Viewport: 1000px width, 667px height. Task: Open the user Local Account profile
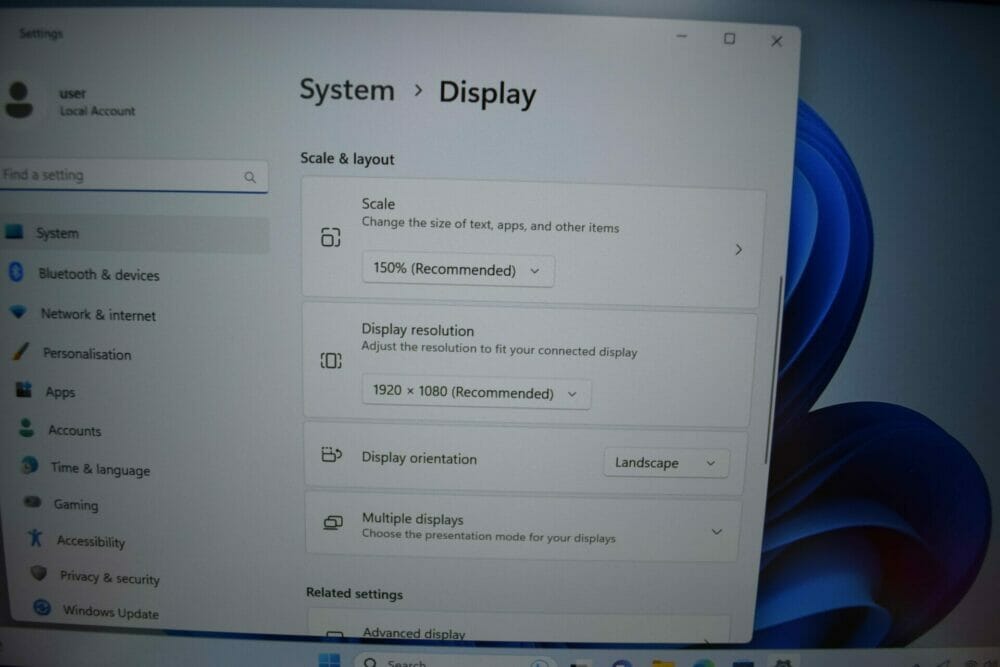pyautogui.click(x=71, y=101)
